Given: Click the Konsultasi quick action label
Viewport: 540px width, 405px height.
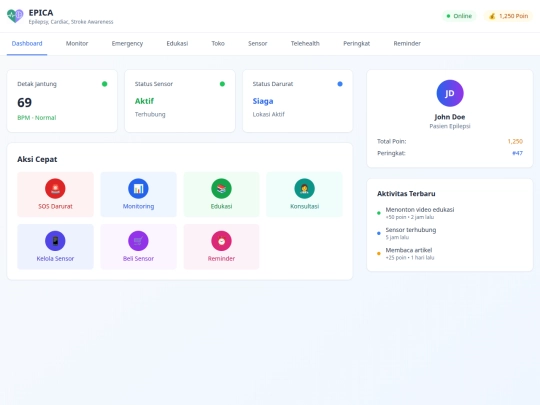Looking at the screenshot, I should [x=304, y=206].
